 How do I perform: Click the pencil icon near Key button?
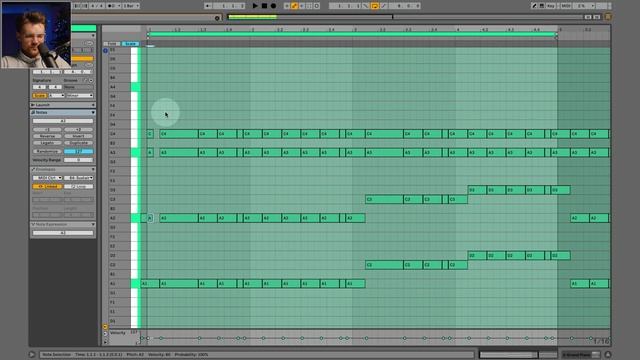tap(534, 6)
